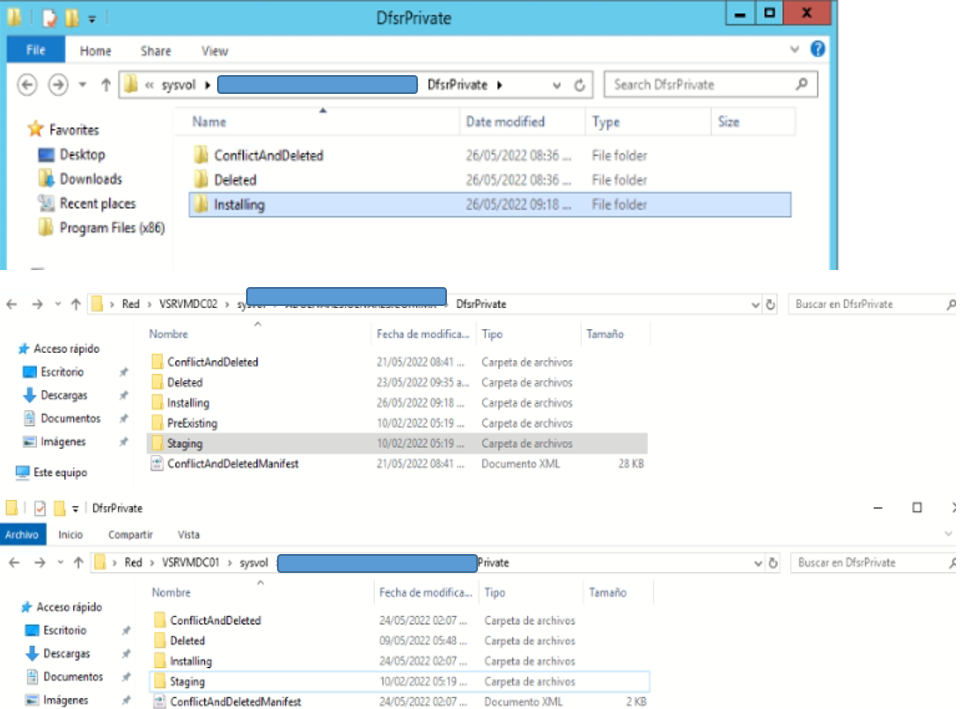This screenshot has width=961, height=709.
Task: Open Desktop in Favorites list
Action: tap(82, 154)
